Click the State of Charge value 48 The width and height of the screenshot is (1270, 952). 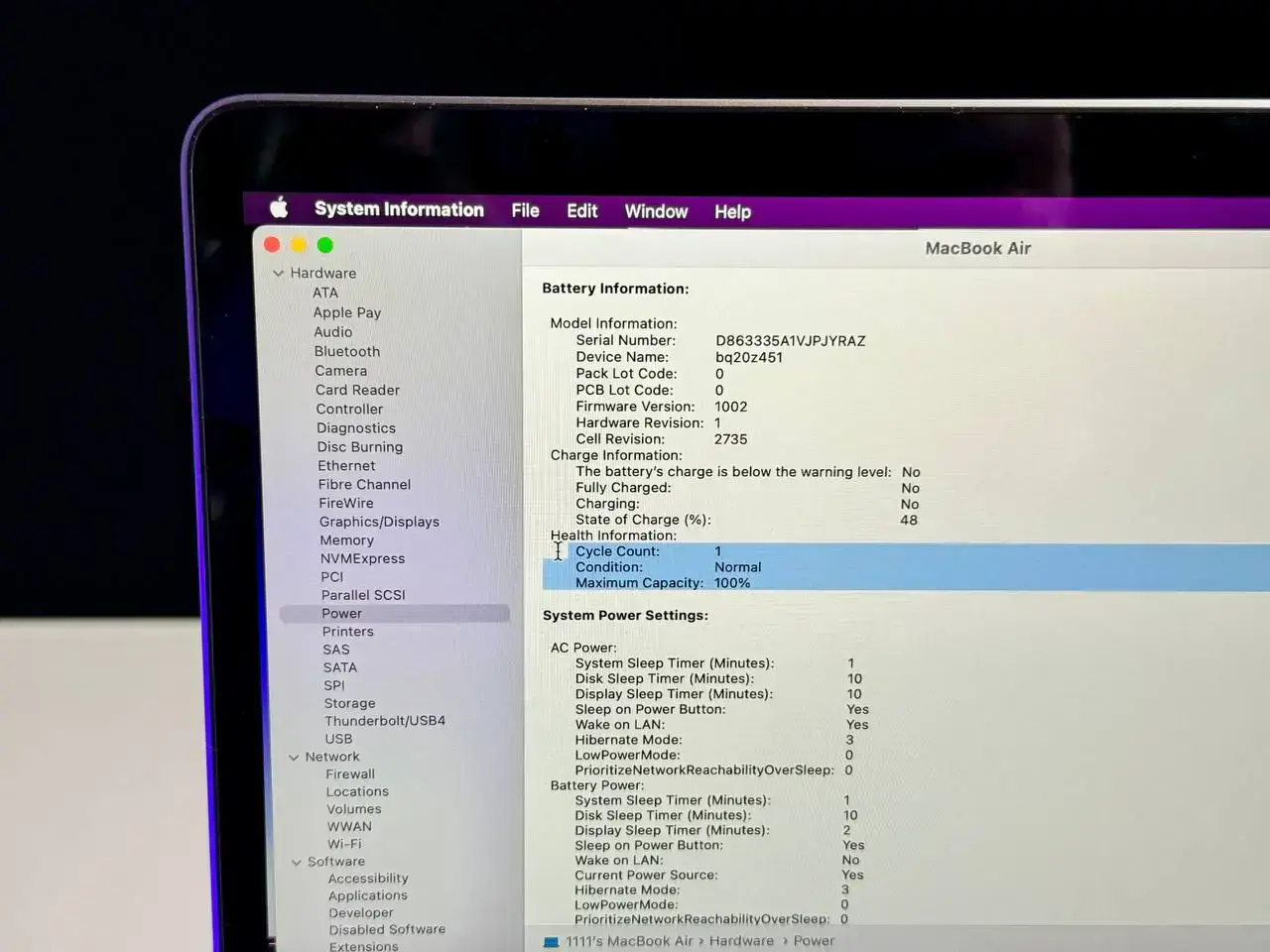pyautogui.click(x=909, y=520)
